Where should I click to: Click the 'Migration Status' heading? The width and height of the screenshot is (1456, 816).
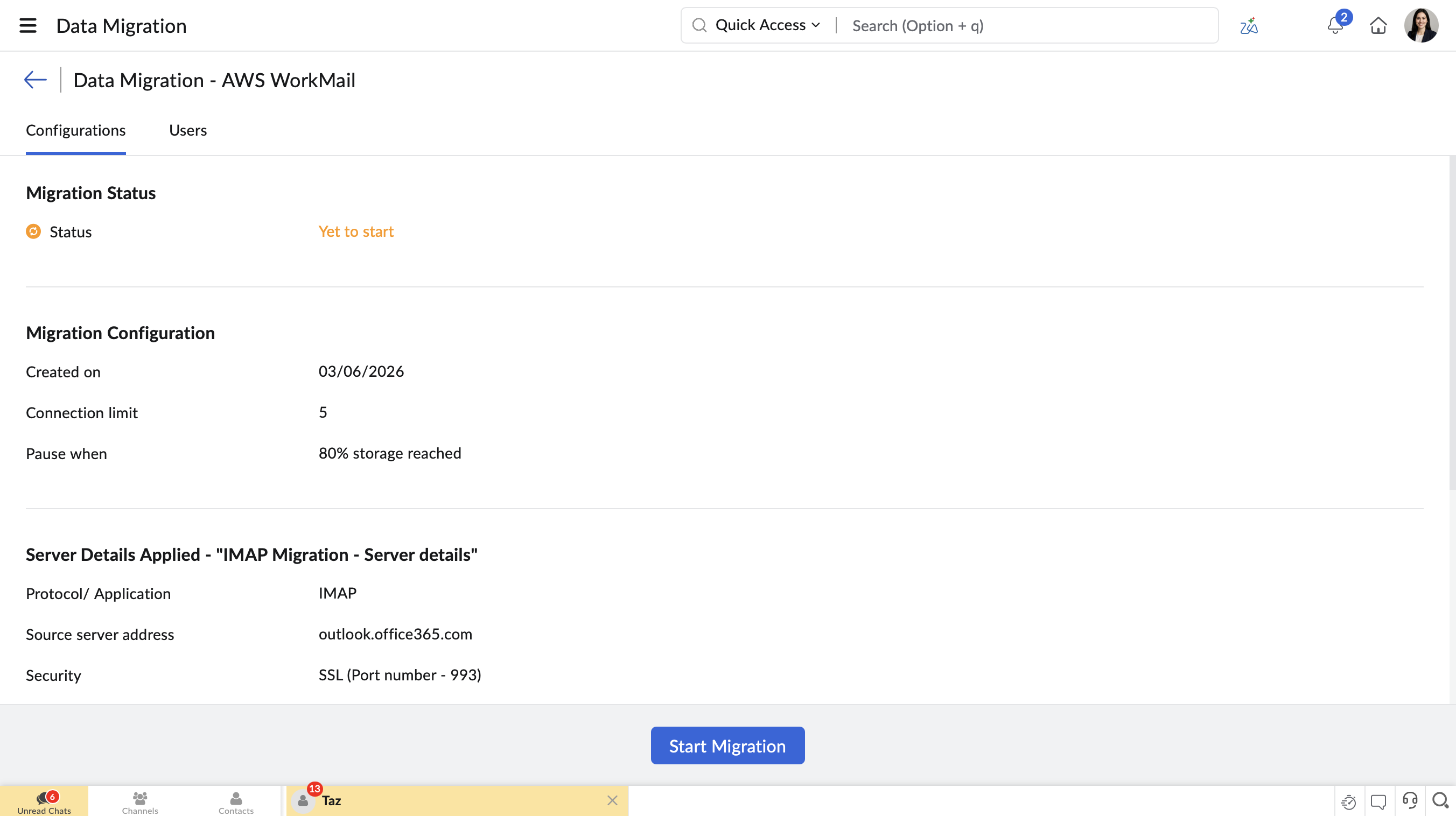[x=91, y=193]
